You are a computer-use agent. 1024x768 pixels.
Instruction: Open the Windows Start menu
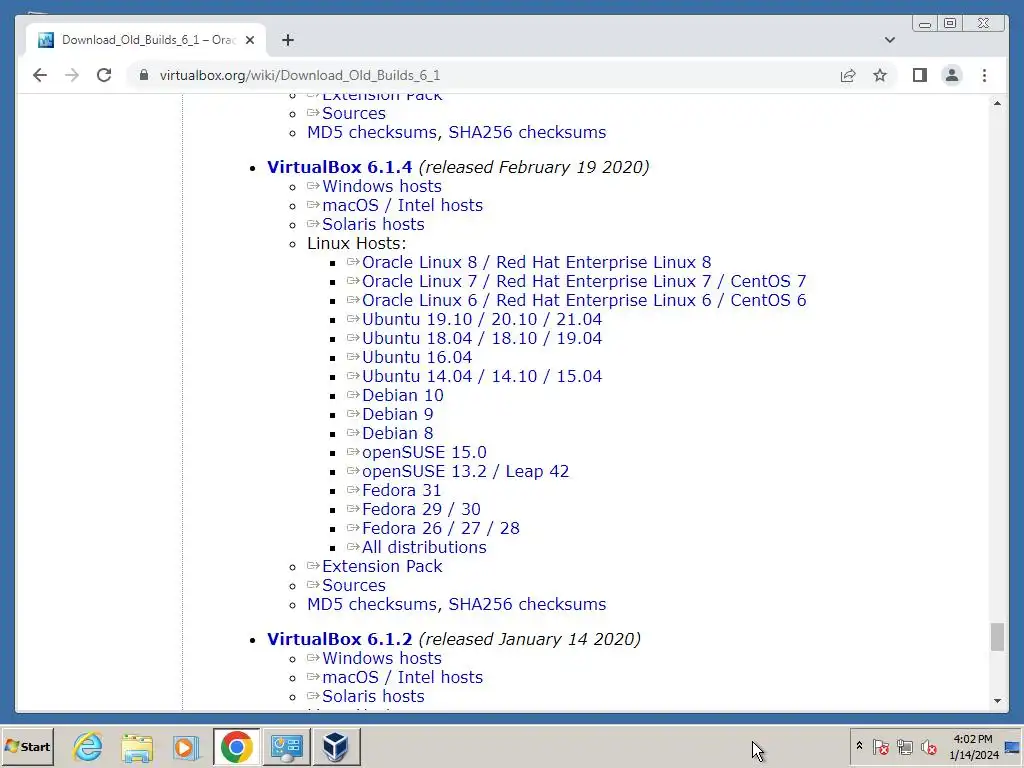click(x=27, y=746)
